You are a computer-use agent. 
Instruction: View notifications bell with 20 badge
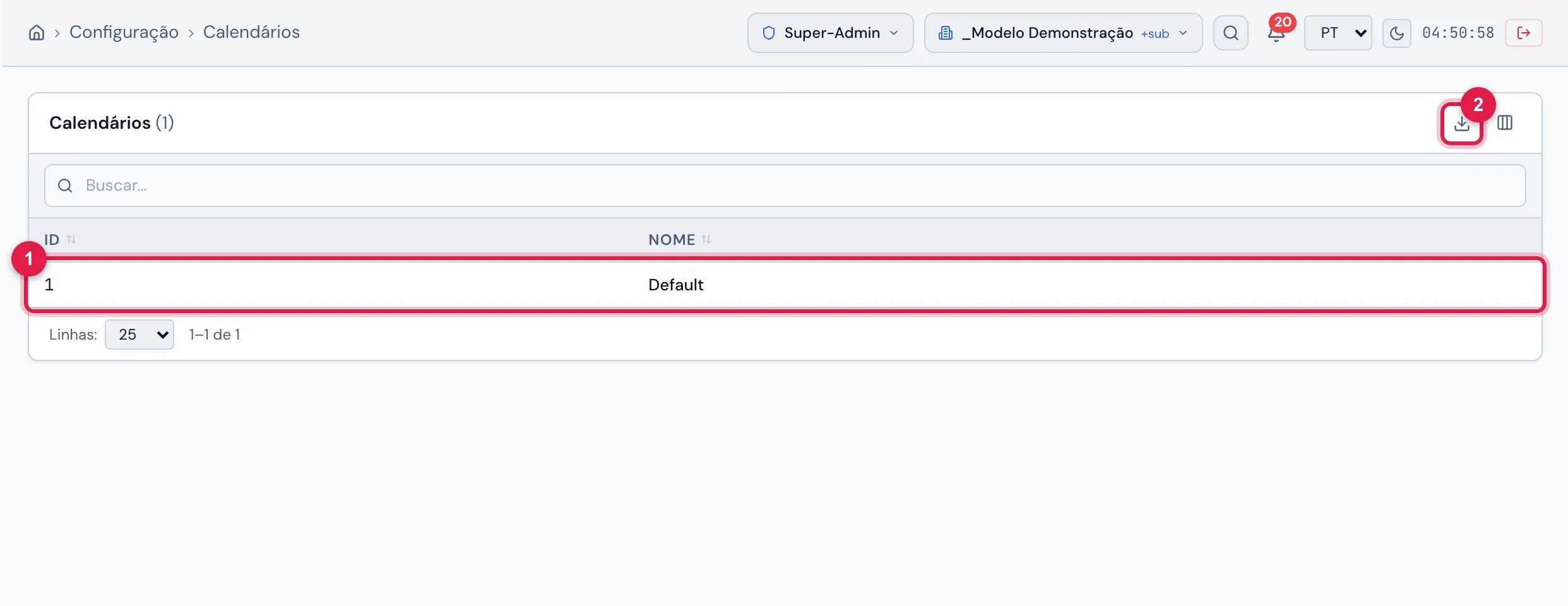1277,33
